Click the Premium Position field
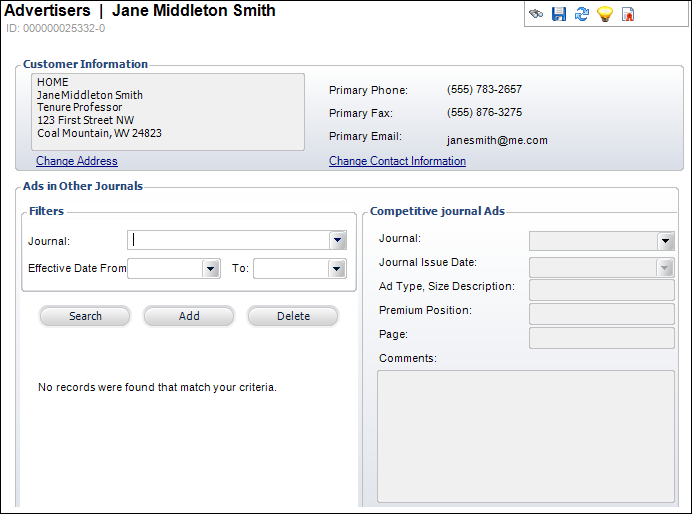 pyautogui.click(x=601, y=314)
